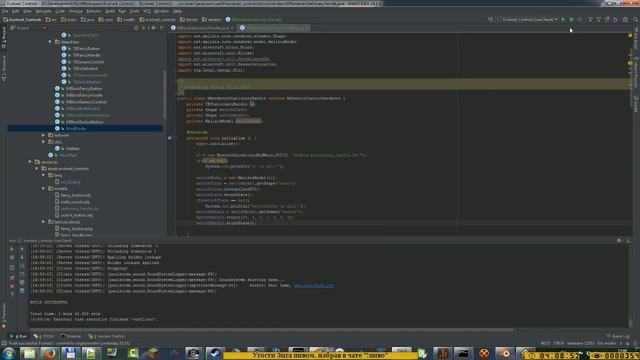Screen dimensions: 640x360
Task: Run the Evolved Controls runClient configuration
Action: [x=563, y=19]
